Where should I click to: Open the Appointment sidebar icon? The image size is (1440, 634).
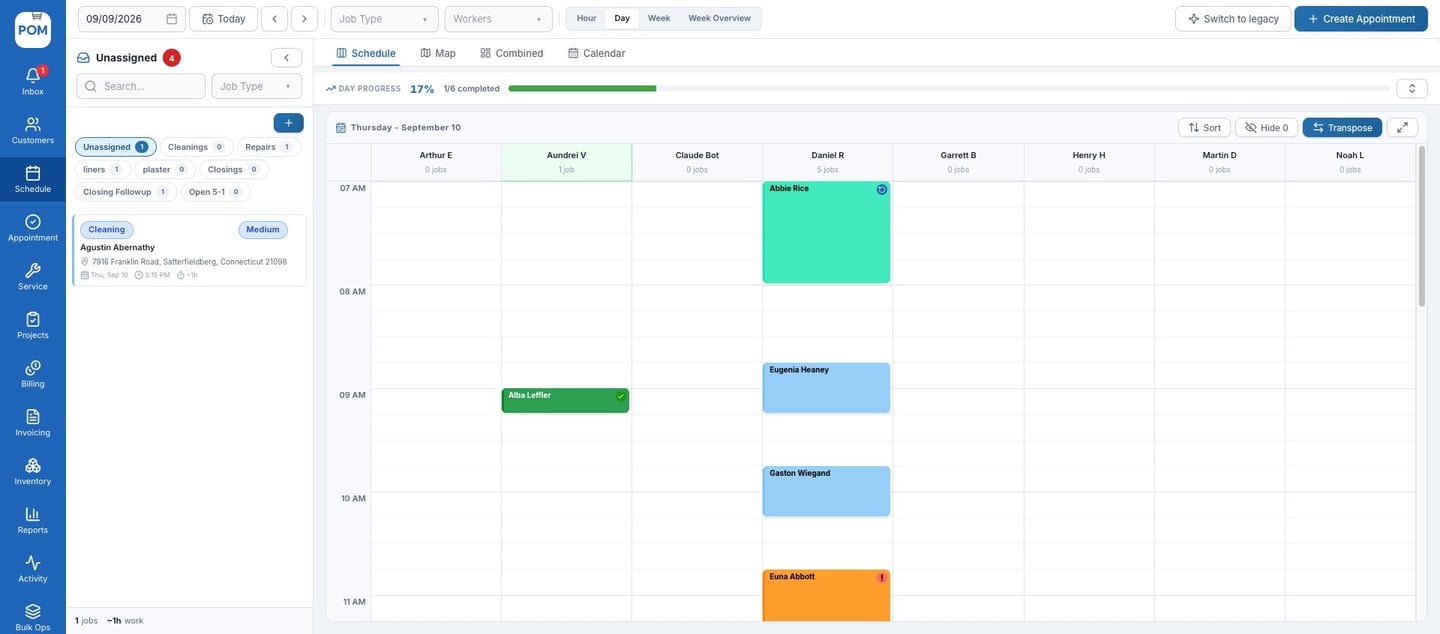pos(33,228)
